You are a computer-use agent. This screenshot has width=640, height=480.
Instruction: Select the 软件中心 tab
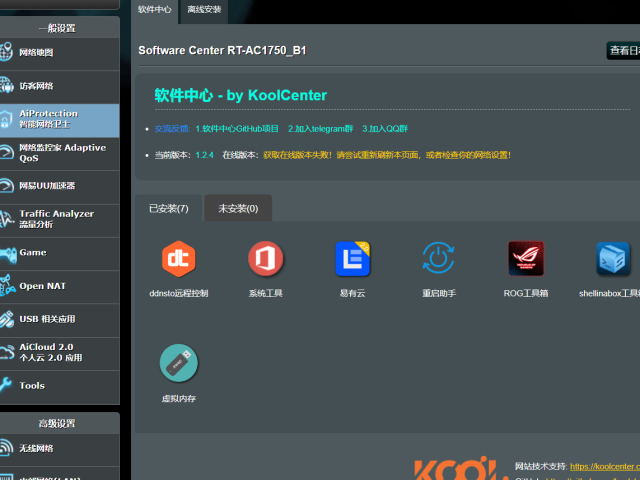point(154,9)
